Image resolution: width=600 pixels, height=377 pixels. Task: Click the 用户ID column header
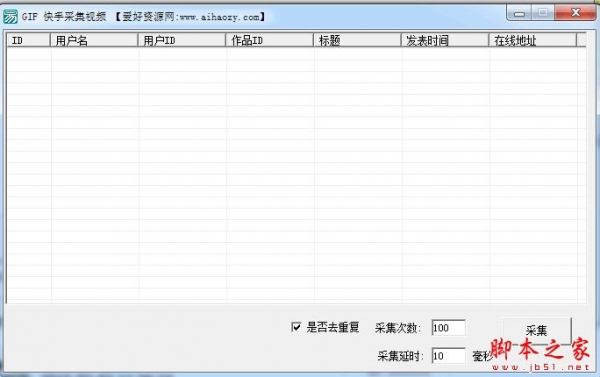click(x=182, y=40)
